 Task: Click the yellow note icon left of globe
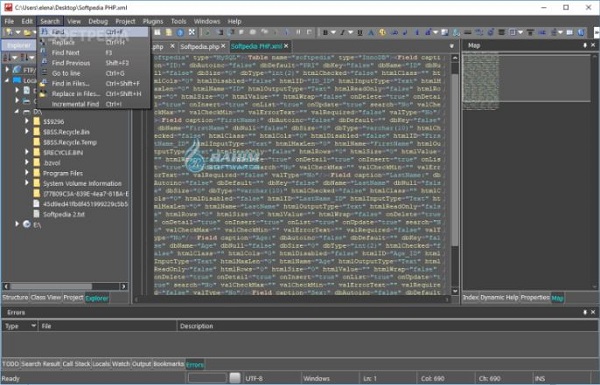168,33
